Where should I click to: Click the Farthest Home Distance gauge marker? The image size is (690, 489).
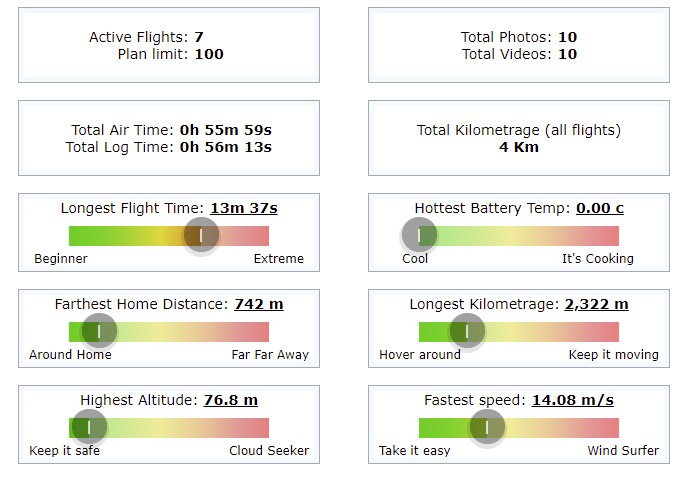point(99,331)
